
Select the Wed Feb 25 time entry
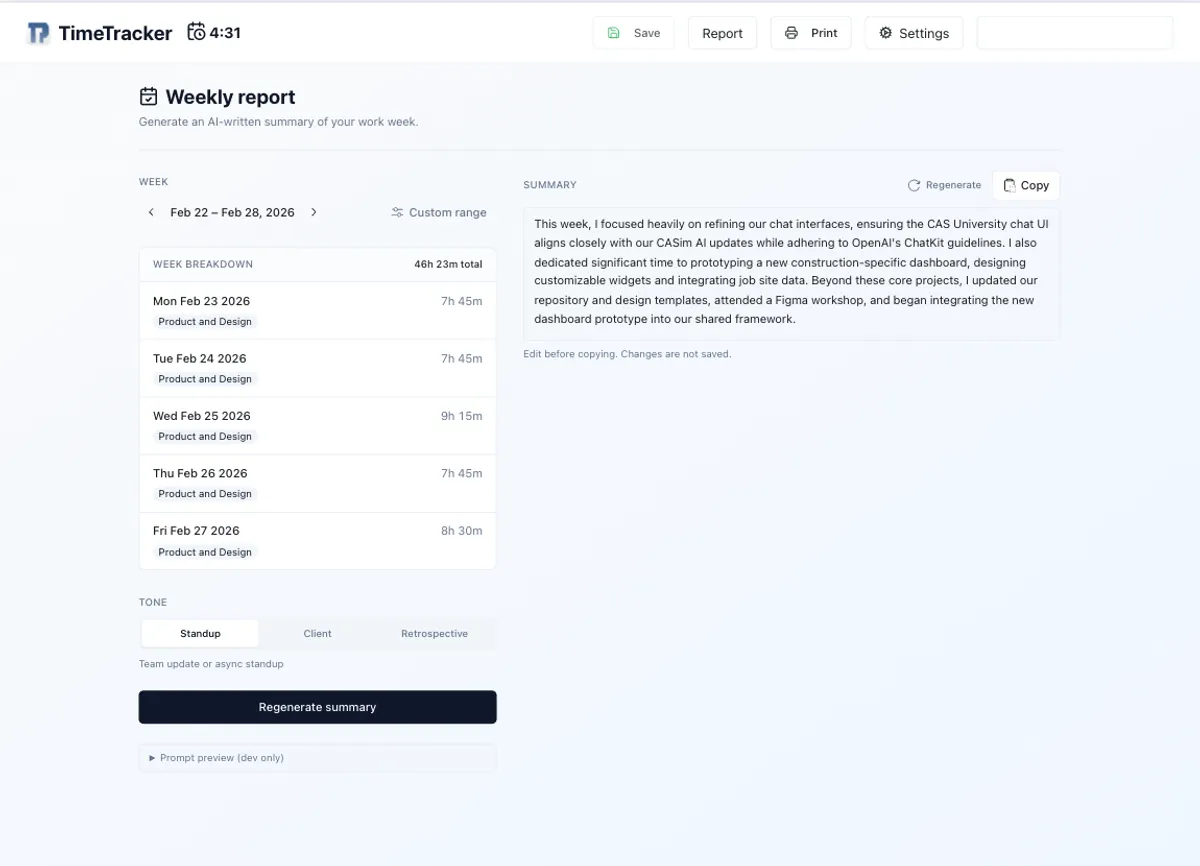(317, 425)
